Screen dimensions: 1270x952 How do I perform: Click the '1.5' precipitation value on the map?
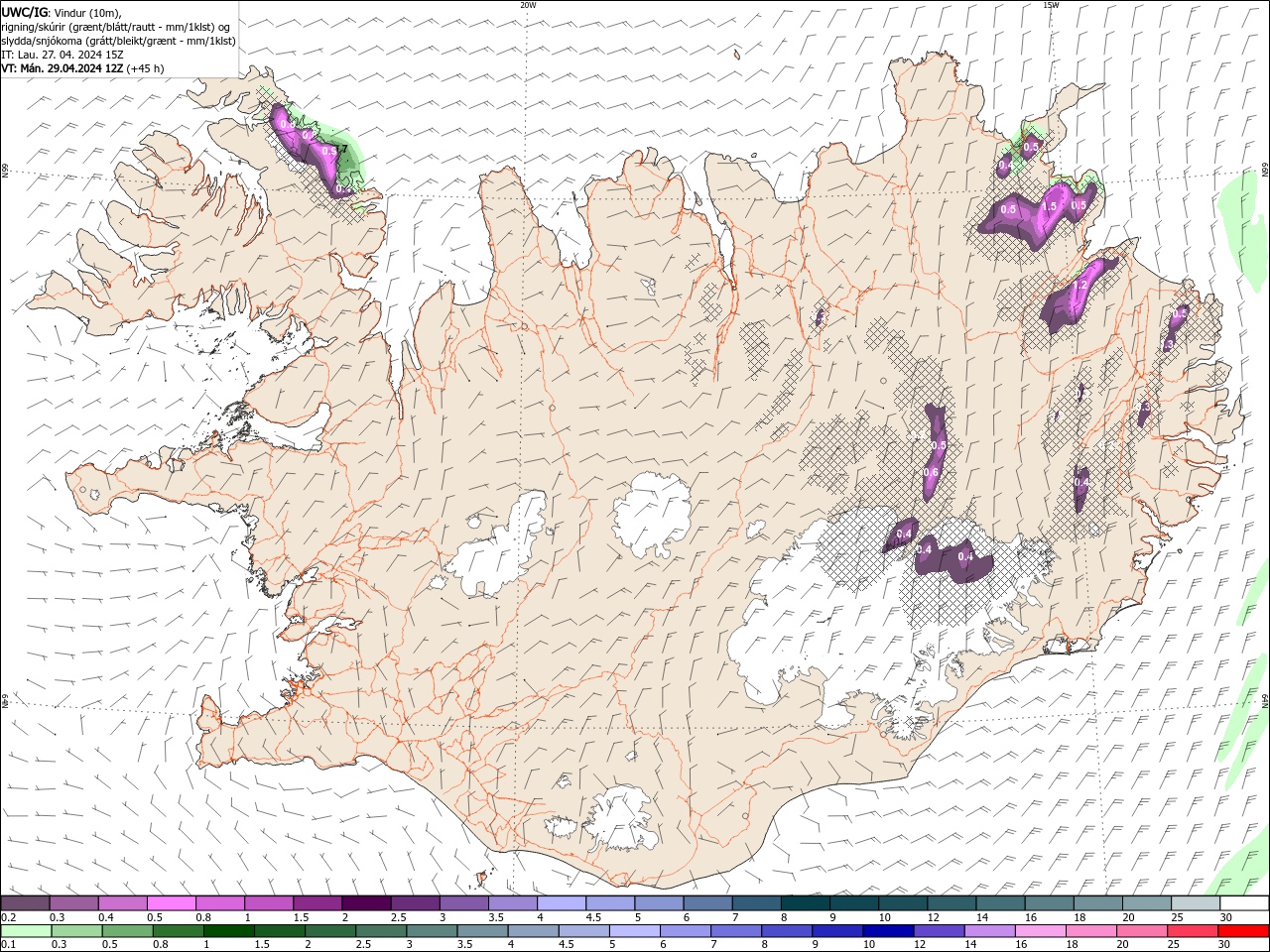click(1049, 206)
